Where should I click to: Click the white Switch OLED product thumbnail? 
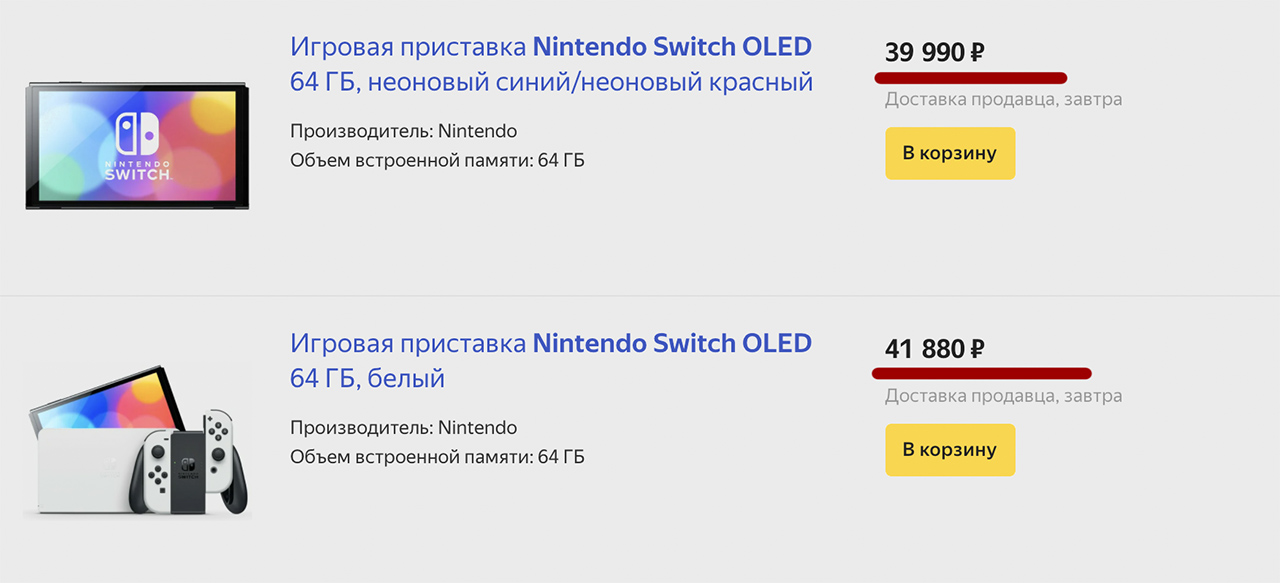click(137, 441)
